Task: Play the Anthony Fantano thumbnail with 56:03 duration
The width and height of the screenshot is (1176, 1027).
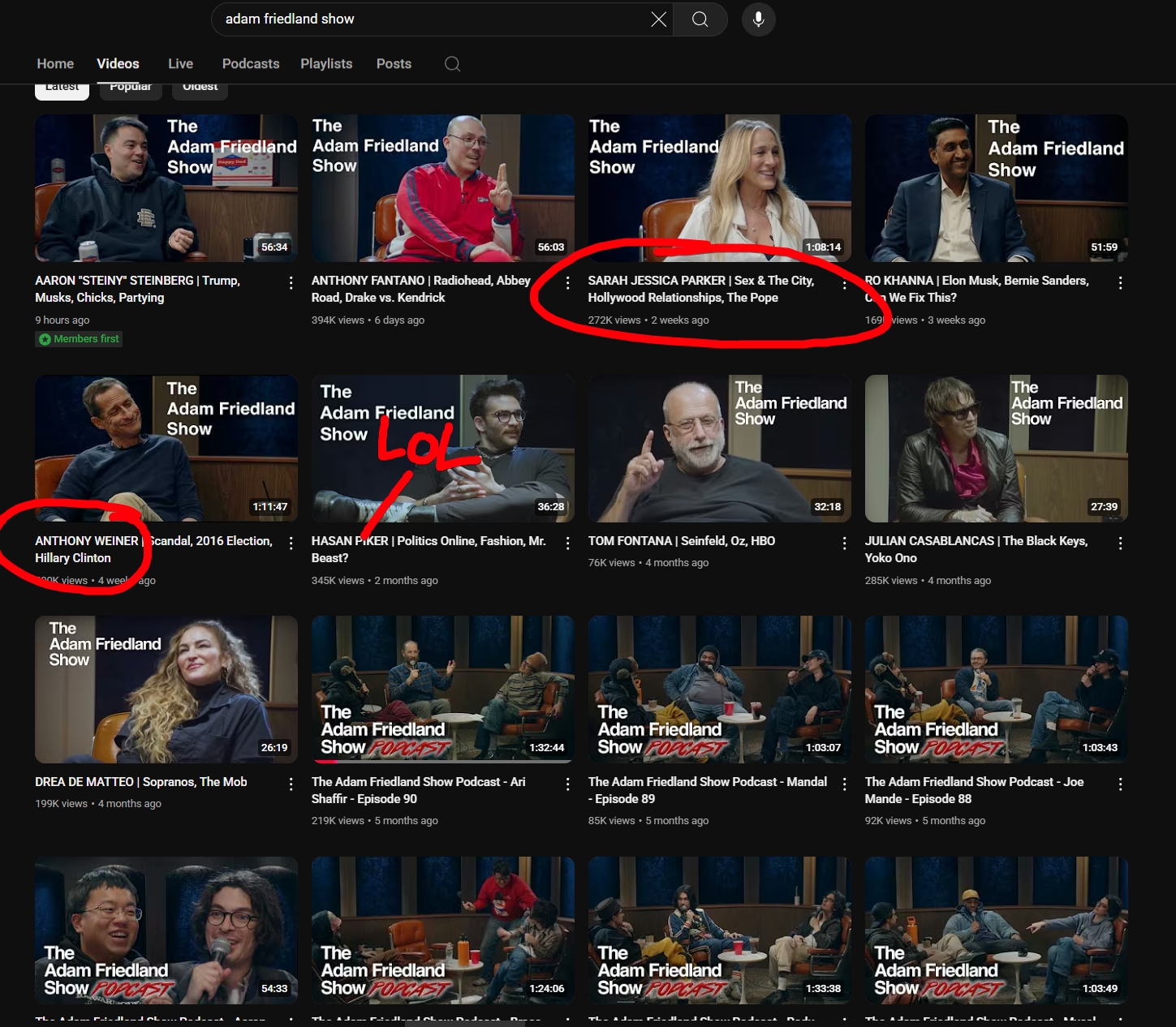Action: click(x=443, y=187)
